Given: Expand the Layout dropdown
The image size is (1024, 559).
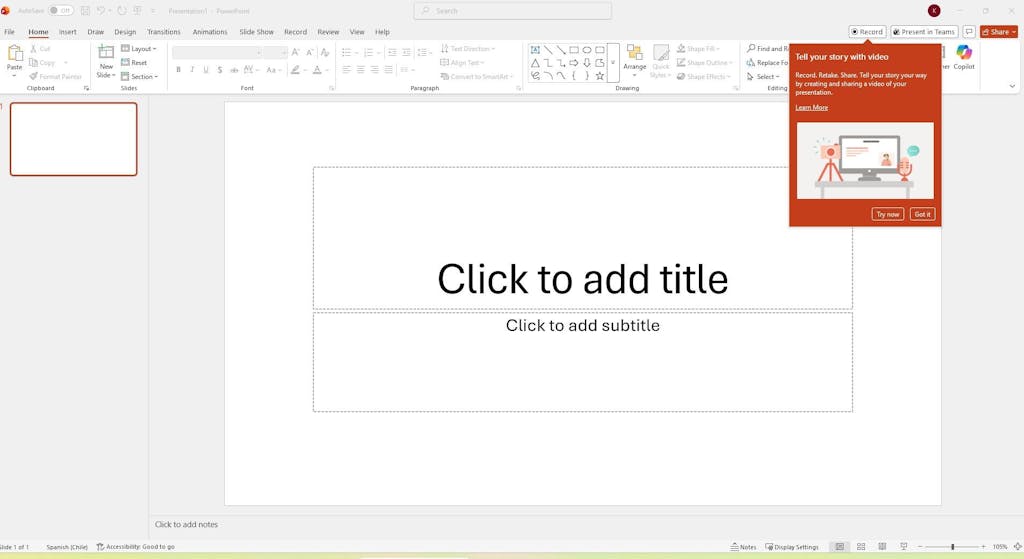Looking at the screenshot, I should 139,48.
